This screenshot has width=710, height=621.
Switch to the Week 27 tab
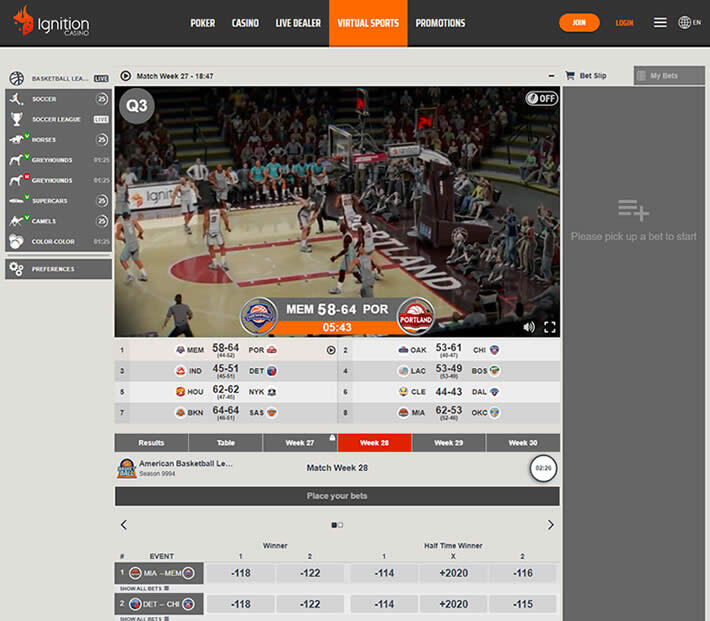[x=300, y=443]
